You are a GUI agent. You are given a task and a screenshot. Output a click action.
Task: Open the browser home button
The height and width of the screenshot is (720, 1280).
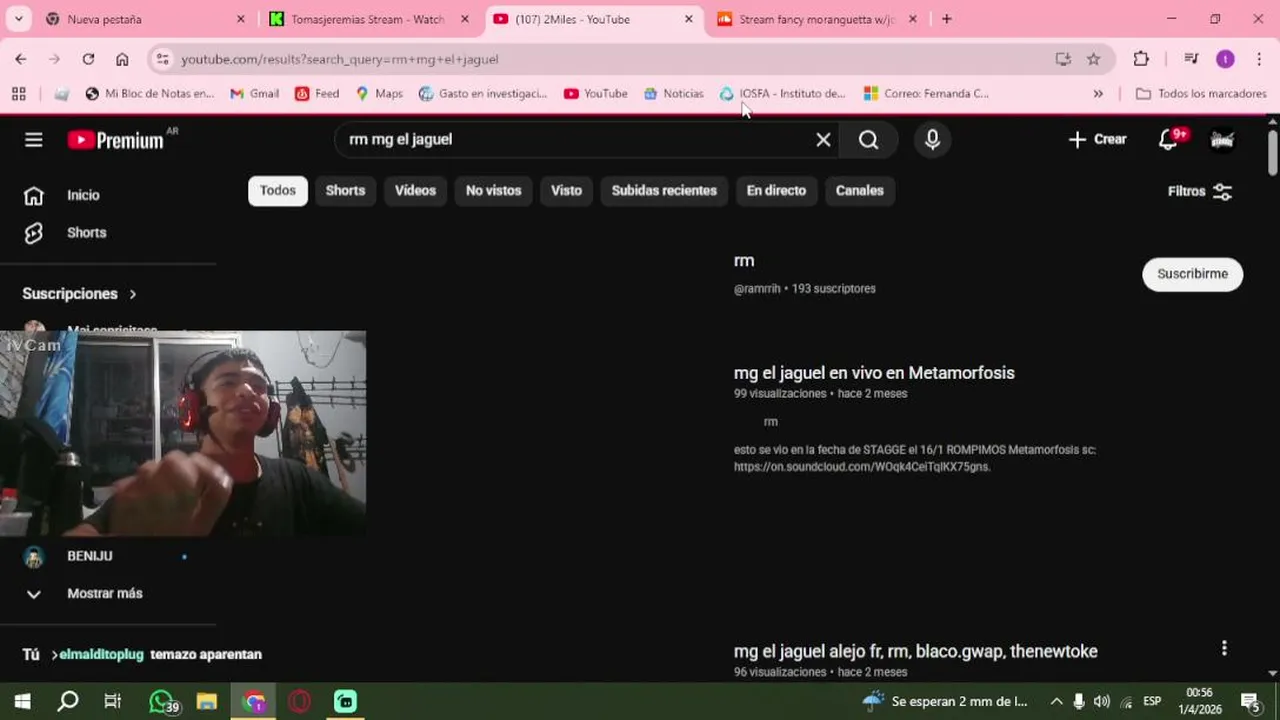122,59
